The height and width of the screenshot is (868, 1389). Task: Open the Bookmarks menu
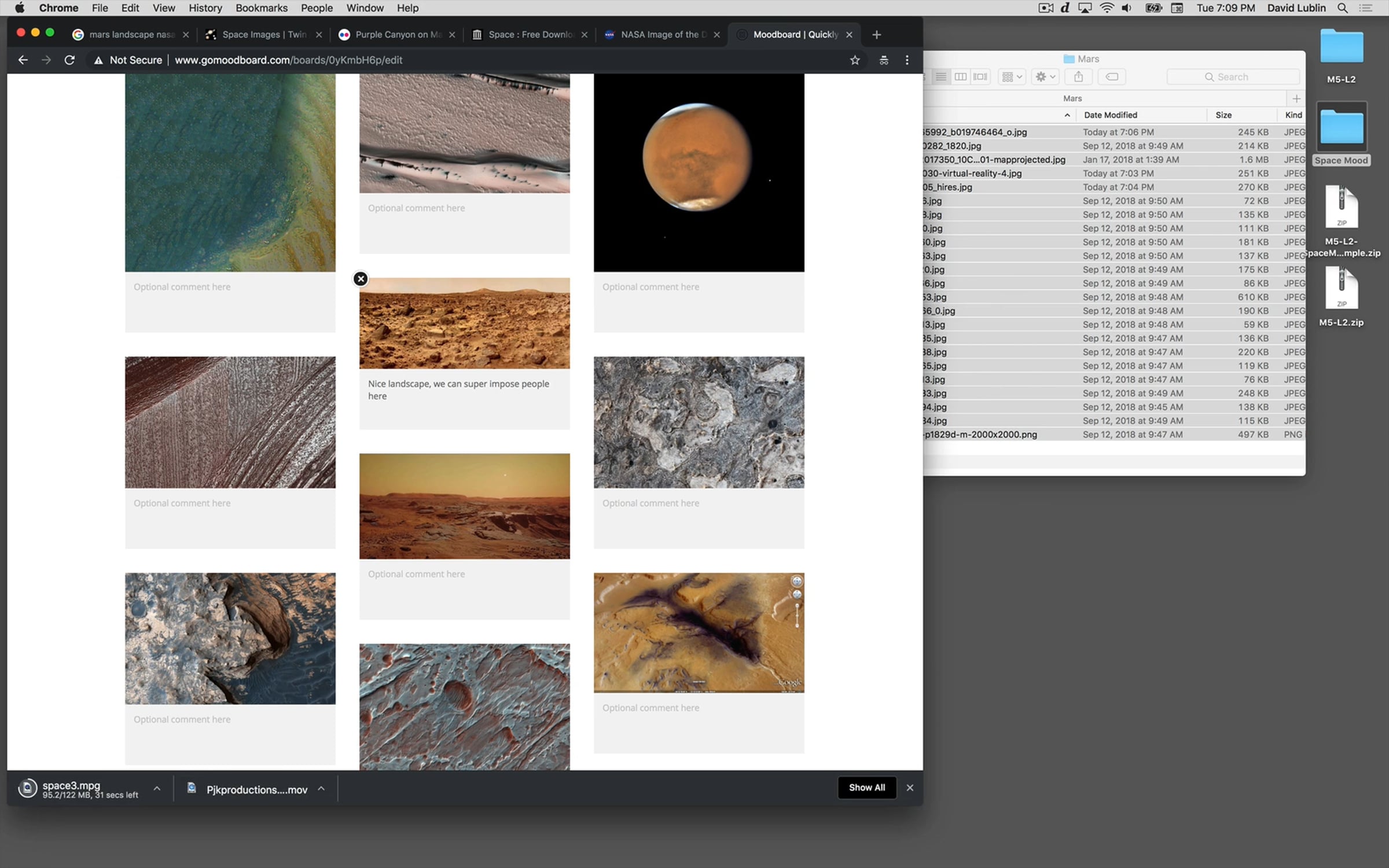tap(261, 8)
